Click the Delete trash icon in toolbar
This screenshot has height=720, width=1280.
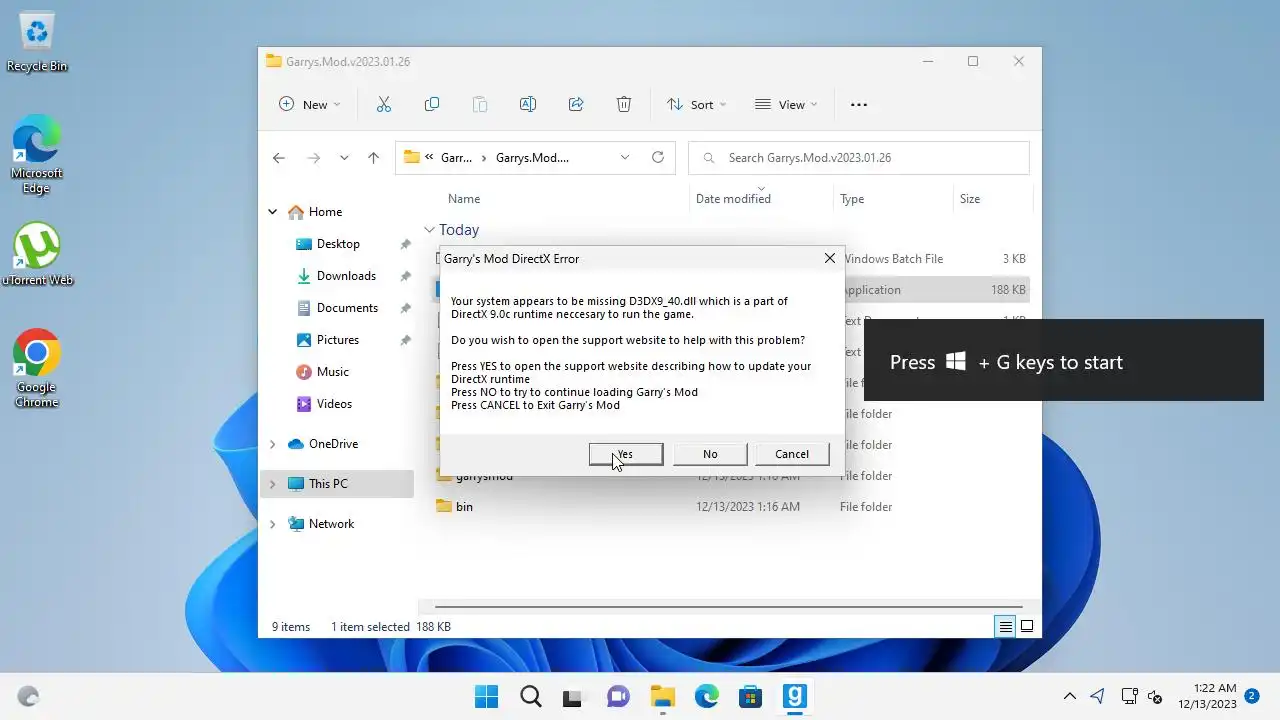(624, 104)
